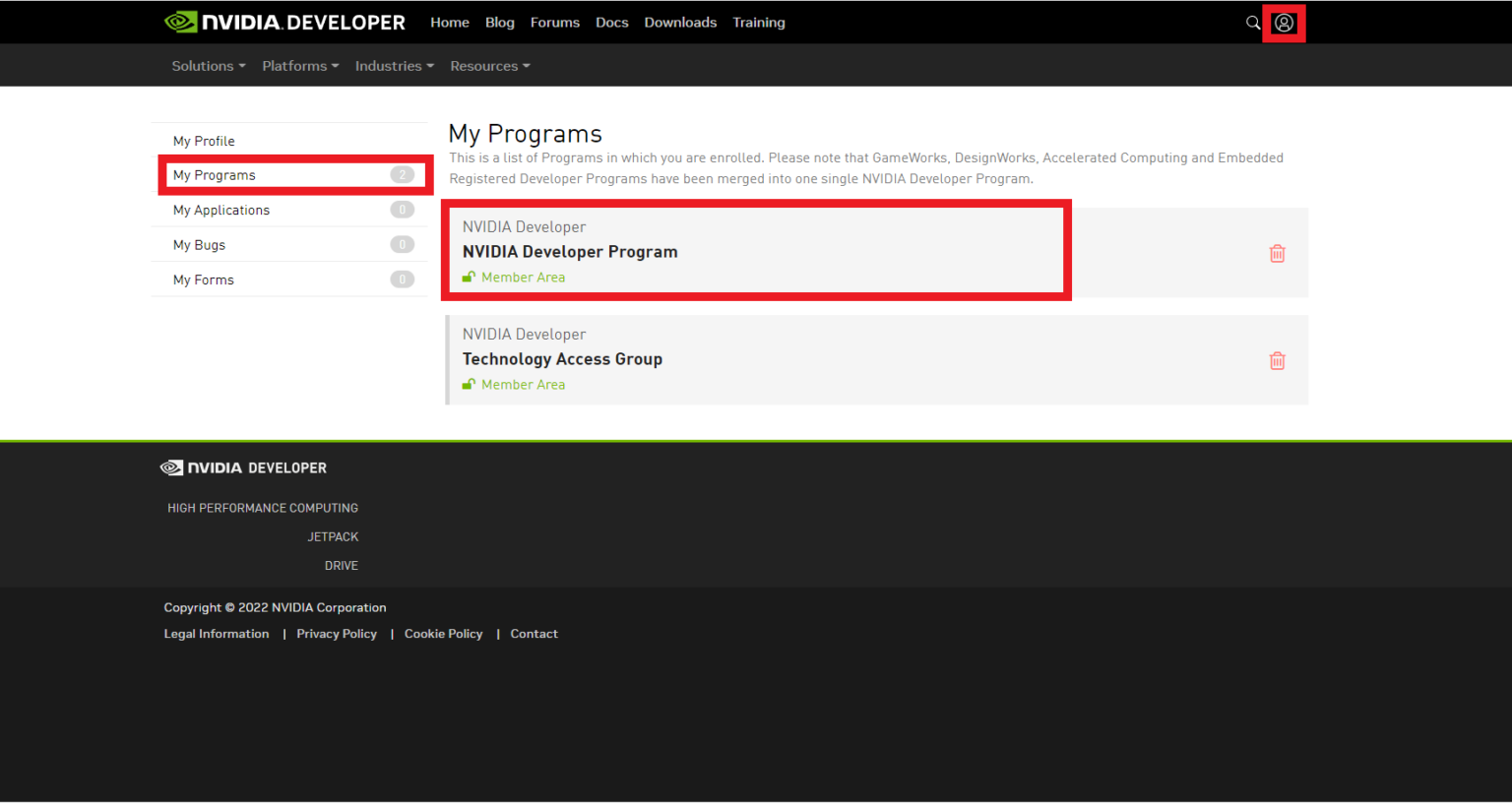The image size is (1512, 808).
Task: Open the Privacy Policy link
Action: click(x=337, y=634)
